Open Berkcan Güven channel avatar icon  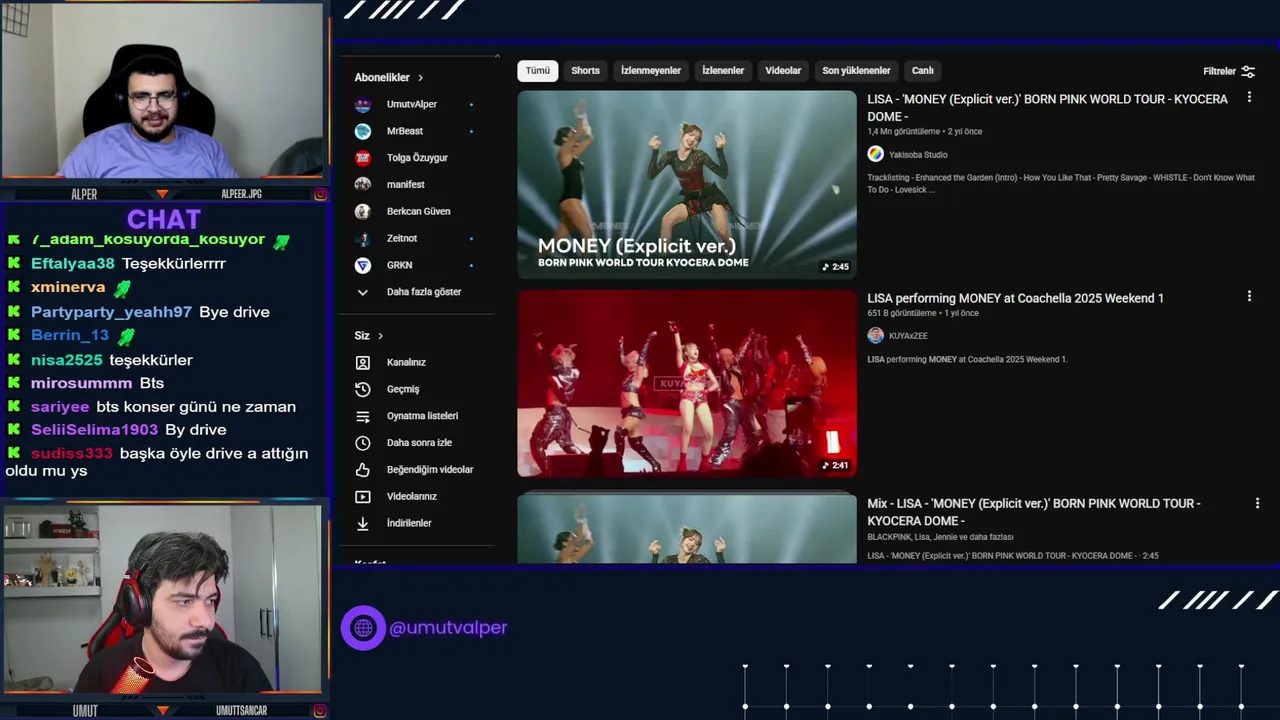tap(363, 211)
